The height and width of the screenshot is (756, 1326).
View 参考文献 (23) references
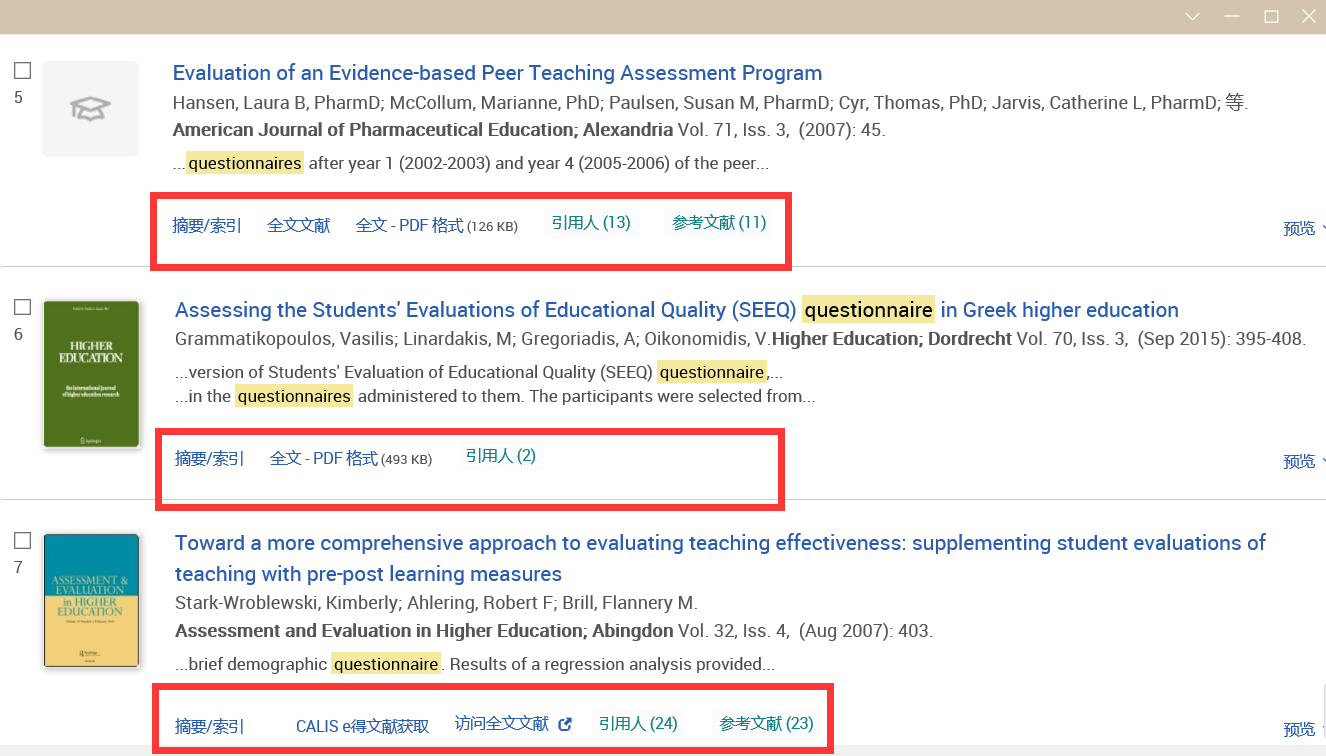click(766, 723)
